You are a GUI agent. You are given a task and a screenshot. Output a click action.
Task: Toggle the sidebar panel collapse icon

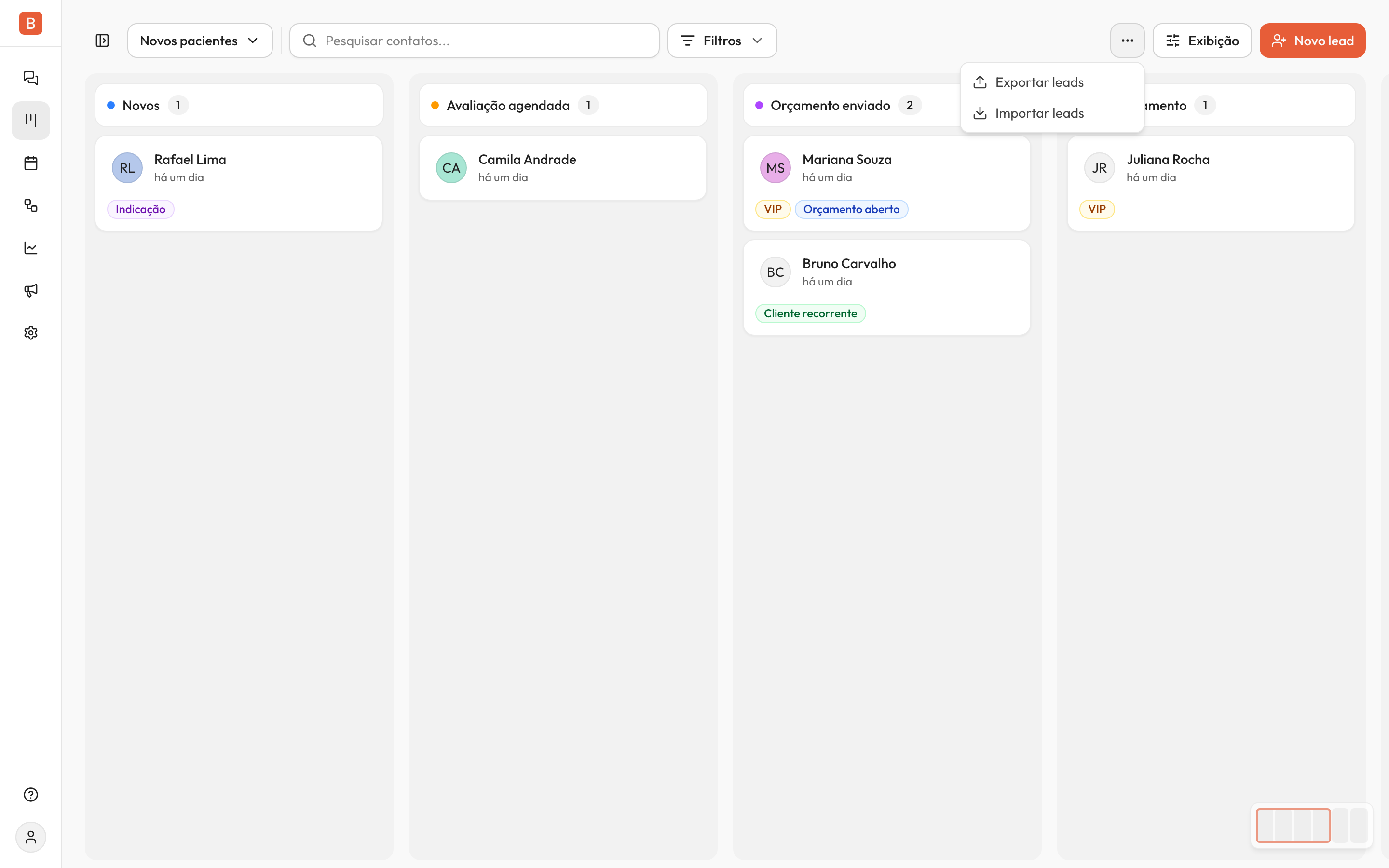point(102,41)
